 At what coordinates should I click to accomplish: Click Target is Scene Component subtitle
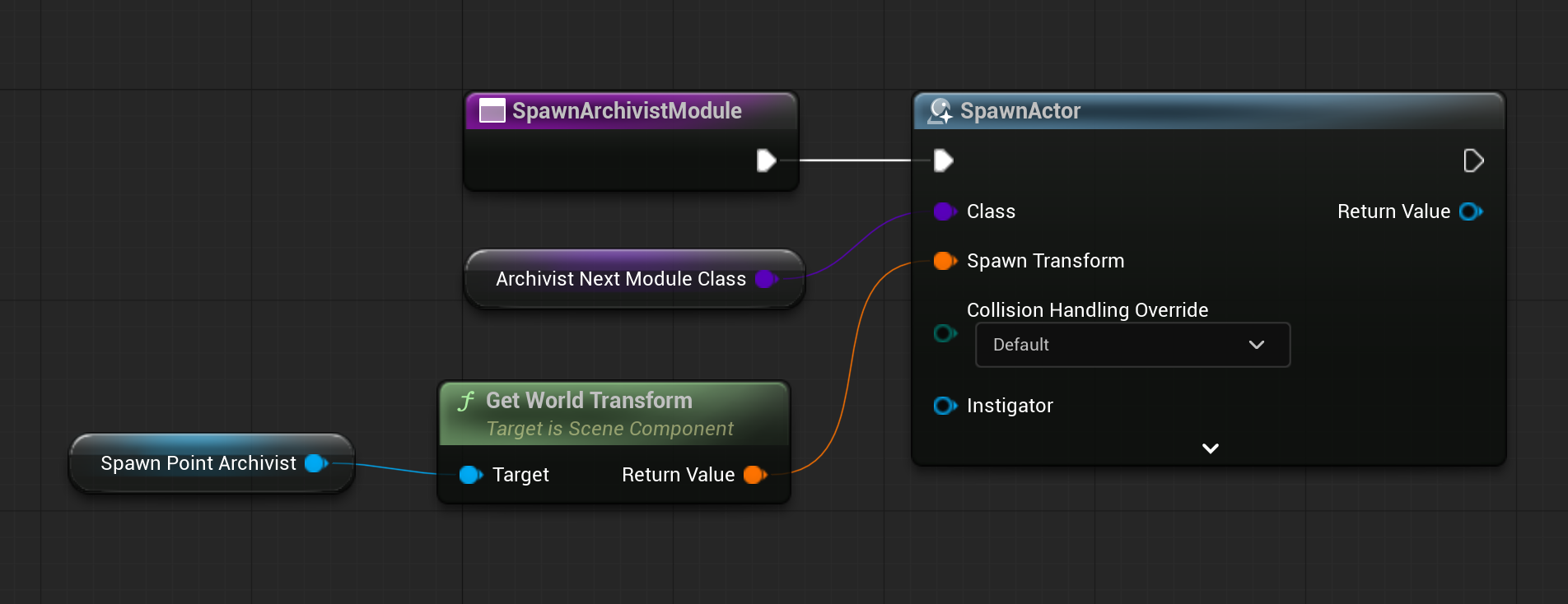[609, 429]
